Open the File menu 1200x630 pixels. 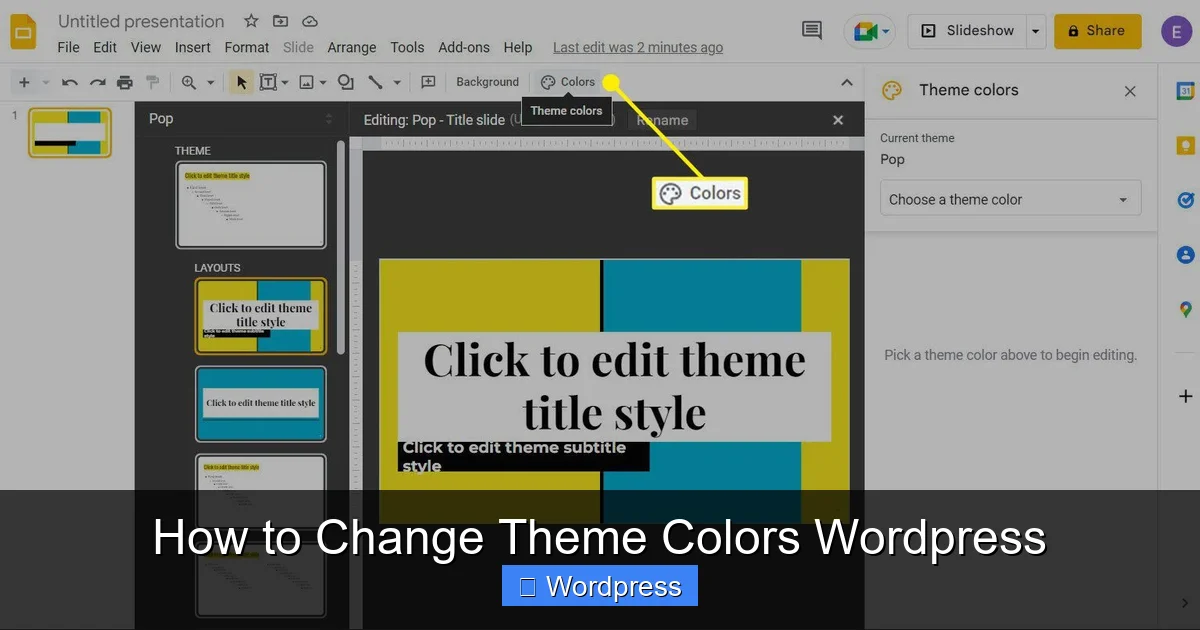coord(68,47)
